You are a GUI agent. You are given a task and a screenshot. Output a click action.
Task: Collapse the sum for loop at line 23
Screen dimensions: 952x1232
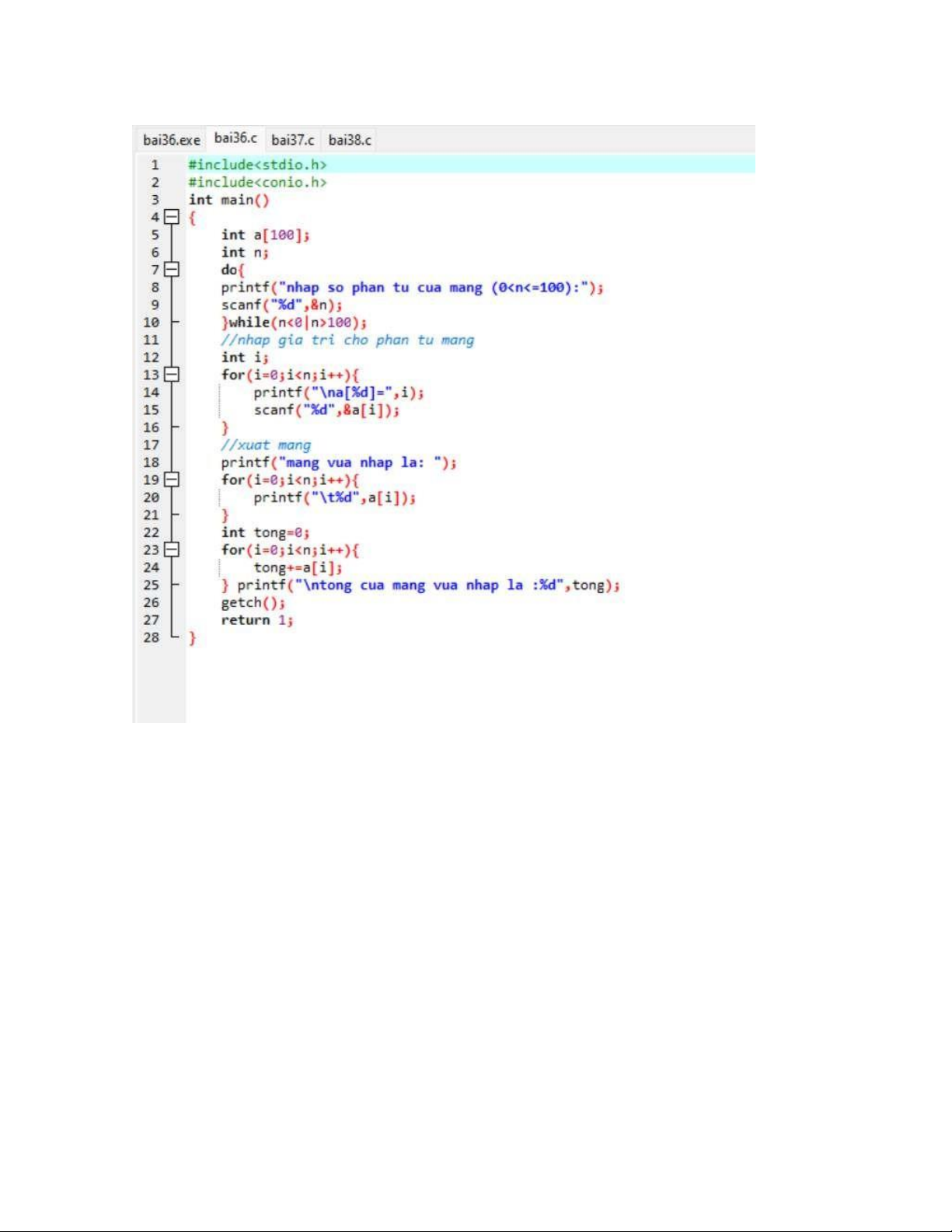(172, 550)
